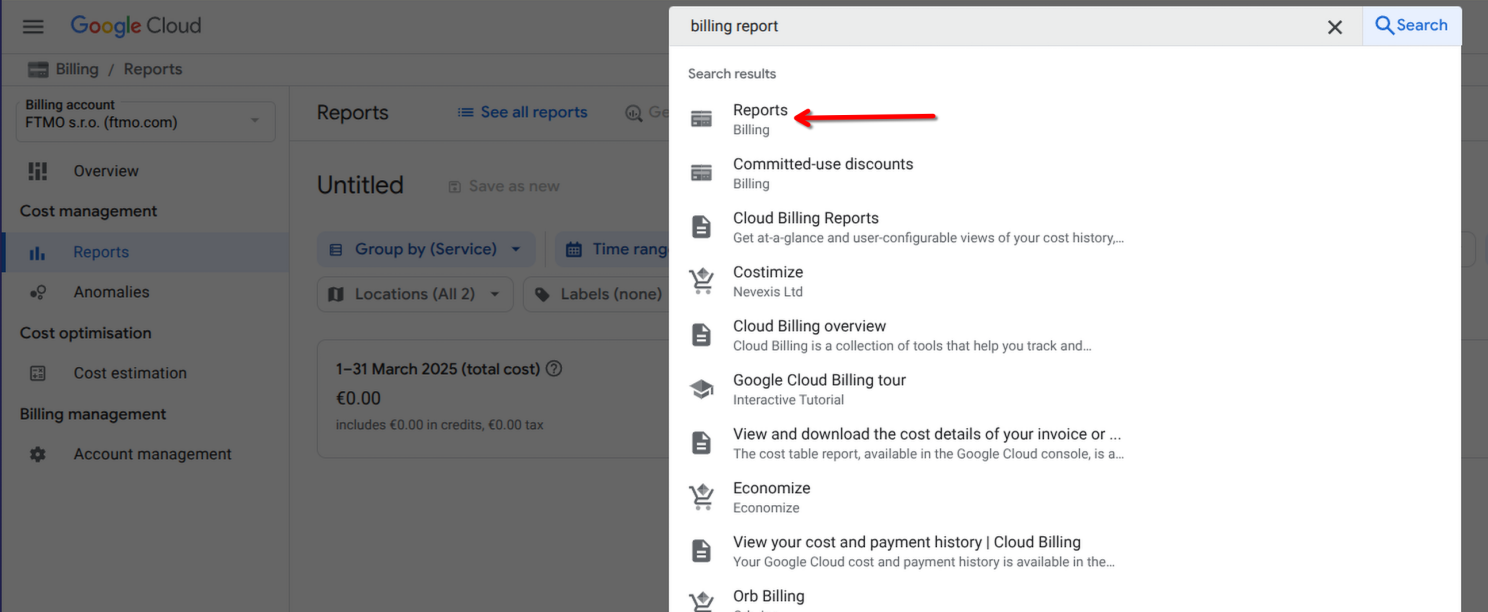Click into the billing report search field
Viewport: 1488px width, 612px height.
point(1000,27)
